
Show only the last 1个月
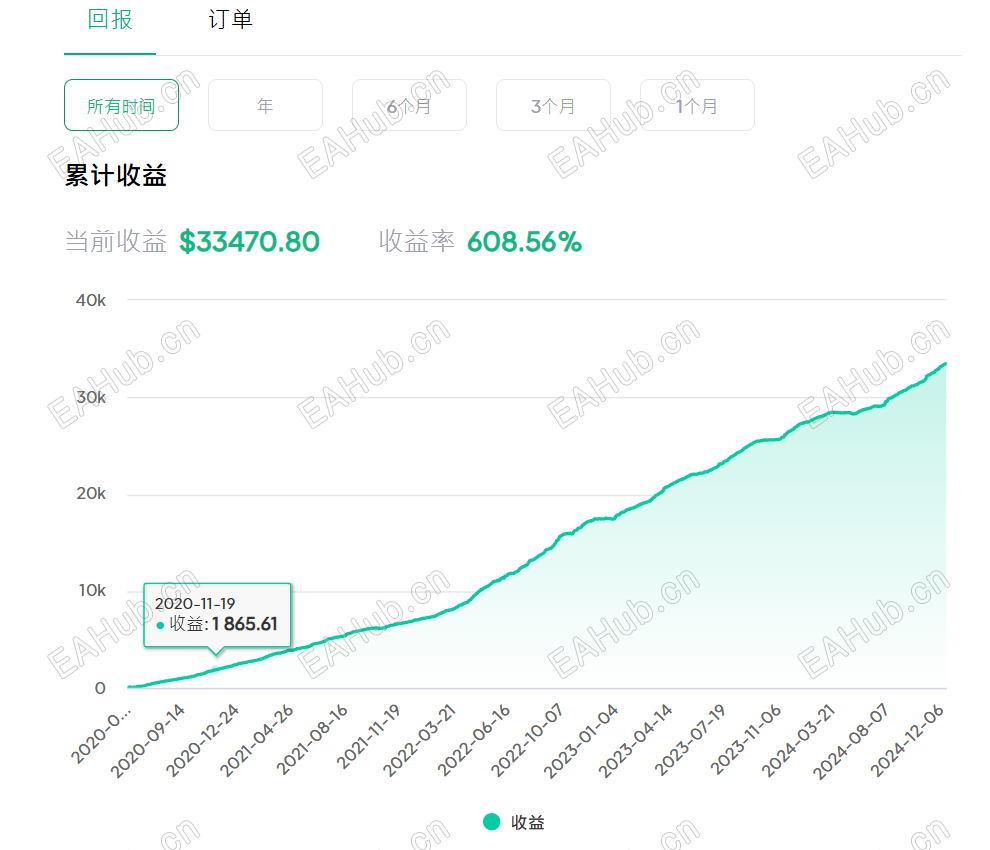697,105
